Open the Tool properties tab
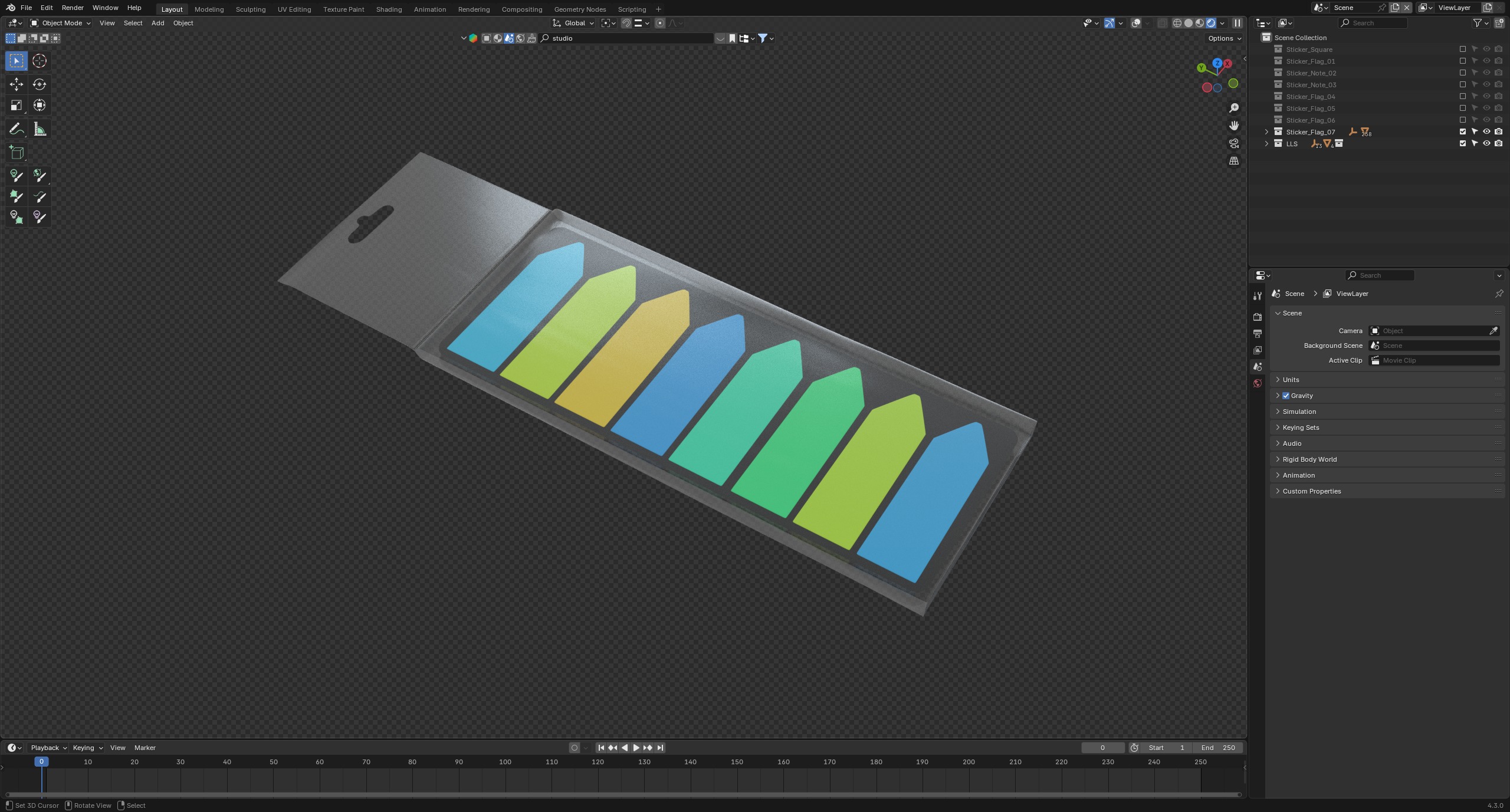1510x812 pixels. 1258,295
